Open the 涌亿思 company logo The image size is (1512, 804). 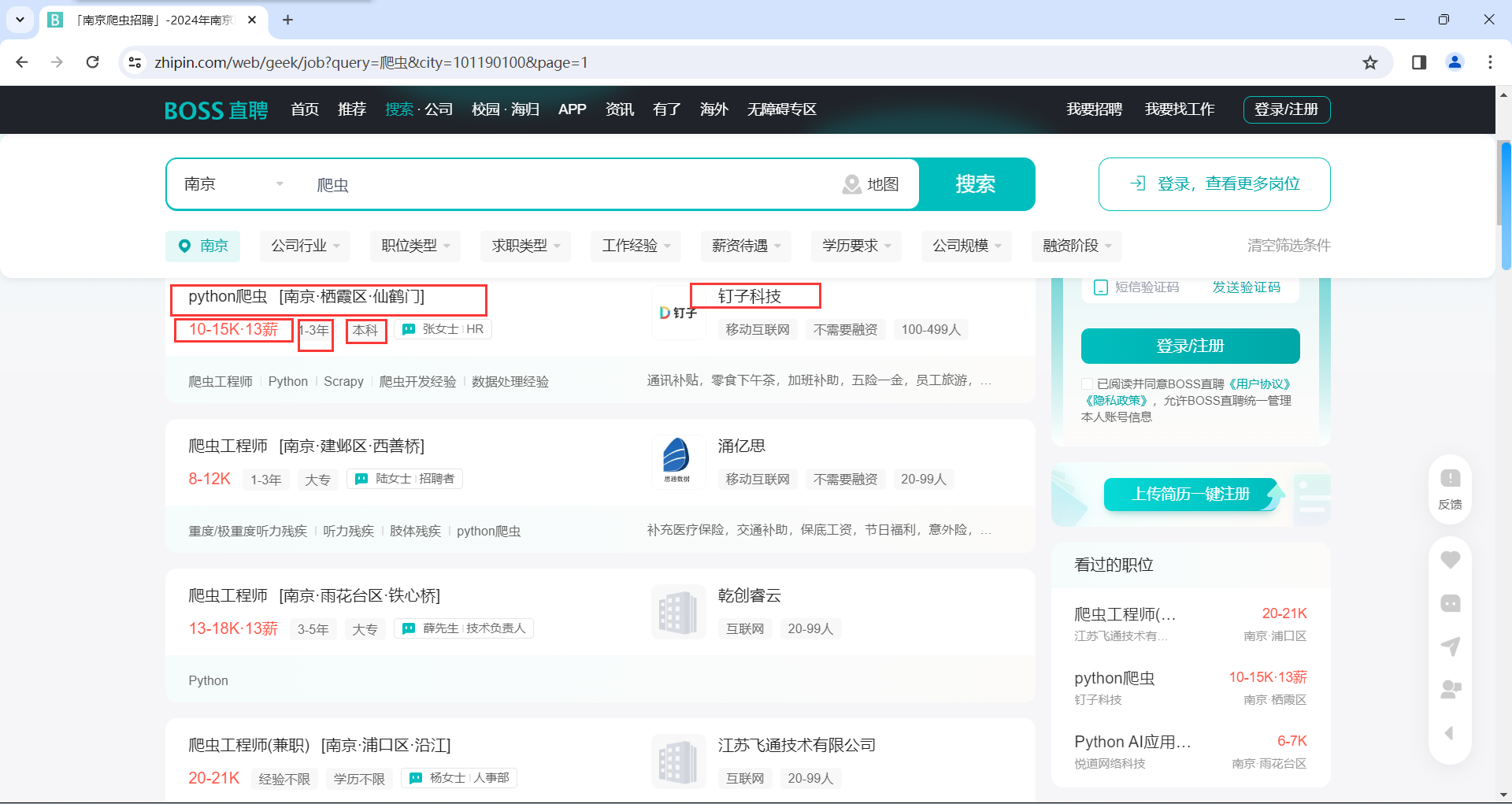click(x=678, y=461)
